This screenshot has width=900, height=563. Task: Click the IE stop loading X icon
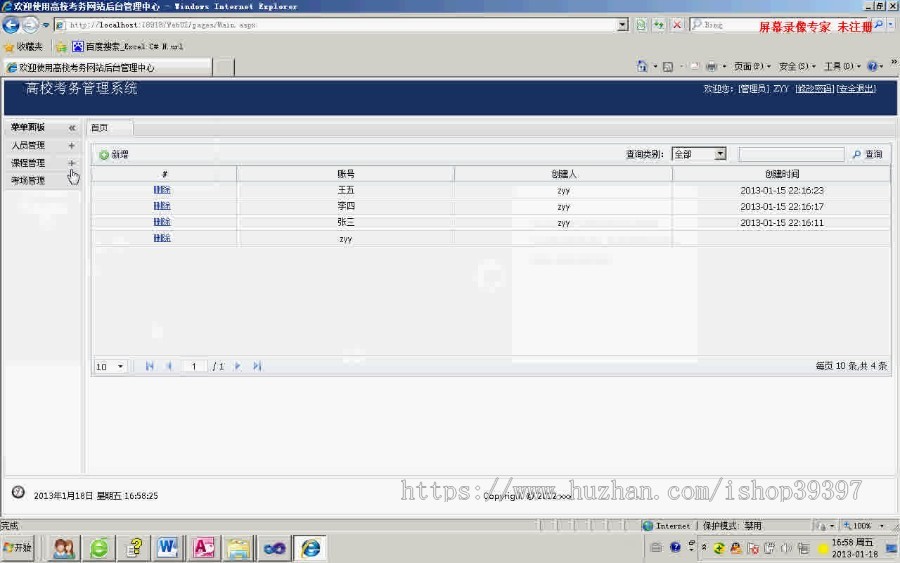pyautogui.click(x=677, y=25)
